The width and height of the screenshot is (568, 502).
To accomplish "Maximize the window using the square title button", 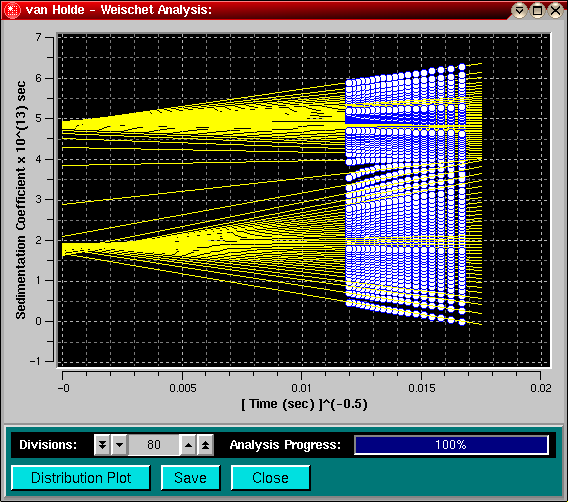I will 538,10.
